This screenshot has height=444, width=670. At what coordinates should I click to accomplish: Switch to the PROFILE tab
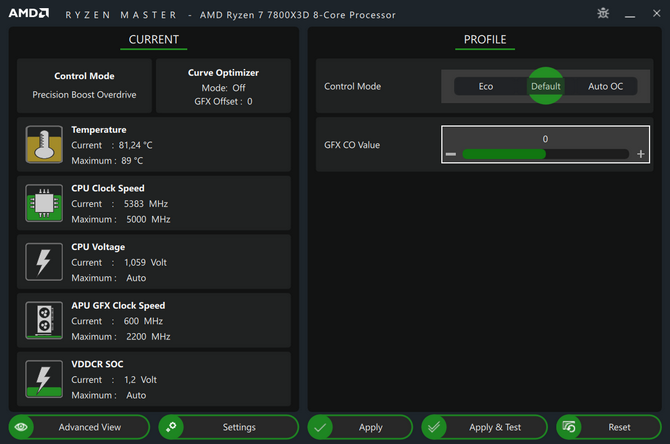pyautogui.click(x=485, y=40)
